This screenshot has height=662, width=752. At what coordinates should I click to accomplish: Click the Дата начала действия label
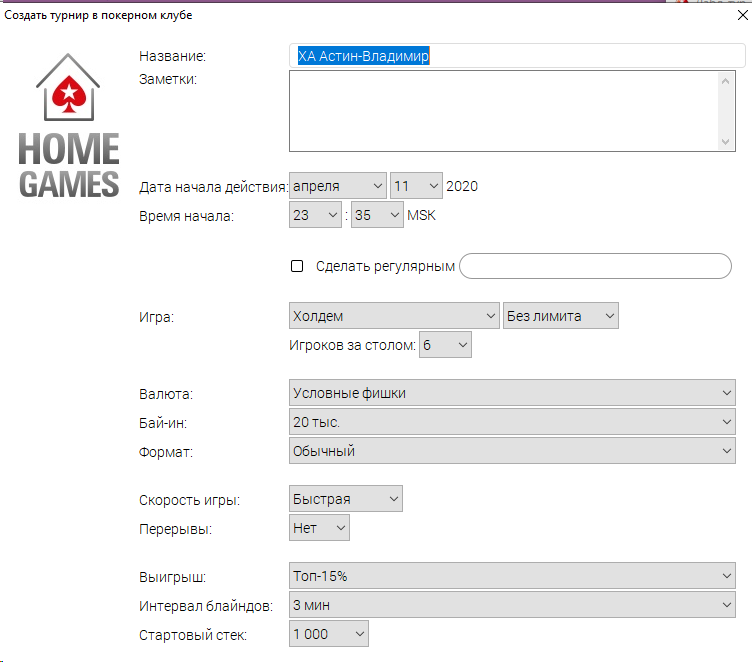click(213, 187)
